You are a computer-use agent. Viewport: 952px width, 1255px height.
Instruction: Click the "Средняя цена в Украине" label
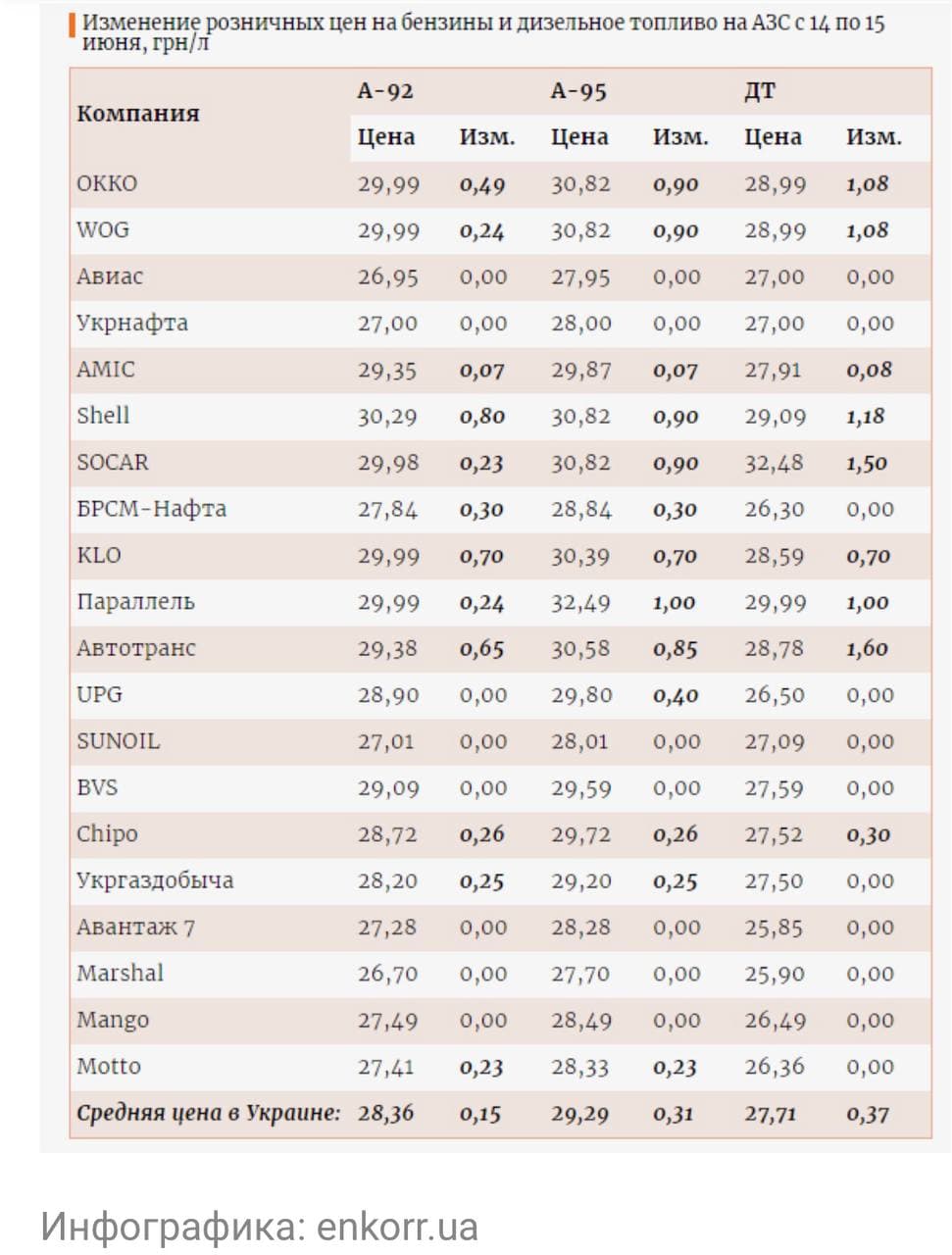tap(208, 1114)
